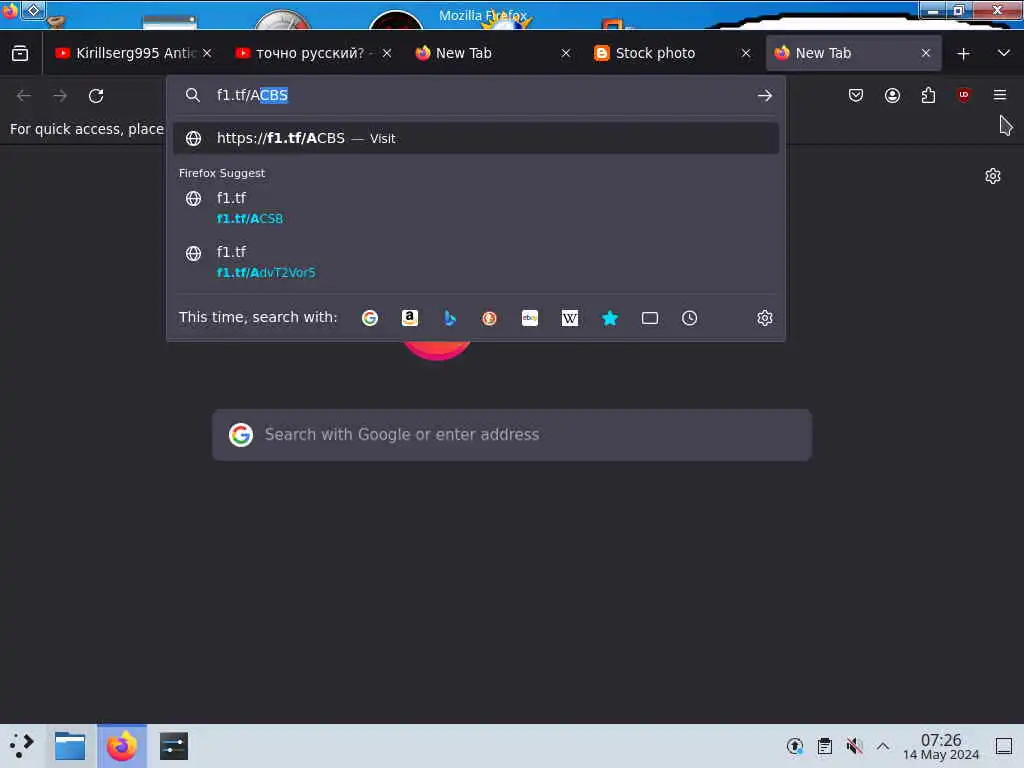Open the application hamburger menu
Image resolution: width=1024 pixels, height=768 pixels.
coord(1000,95)
